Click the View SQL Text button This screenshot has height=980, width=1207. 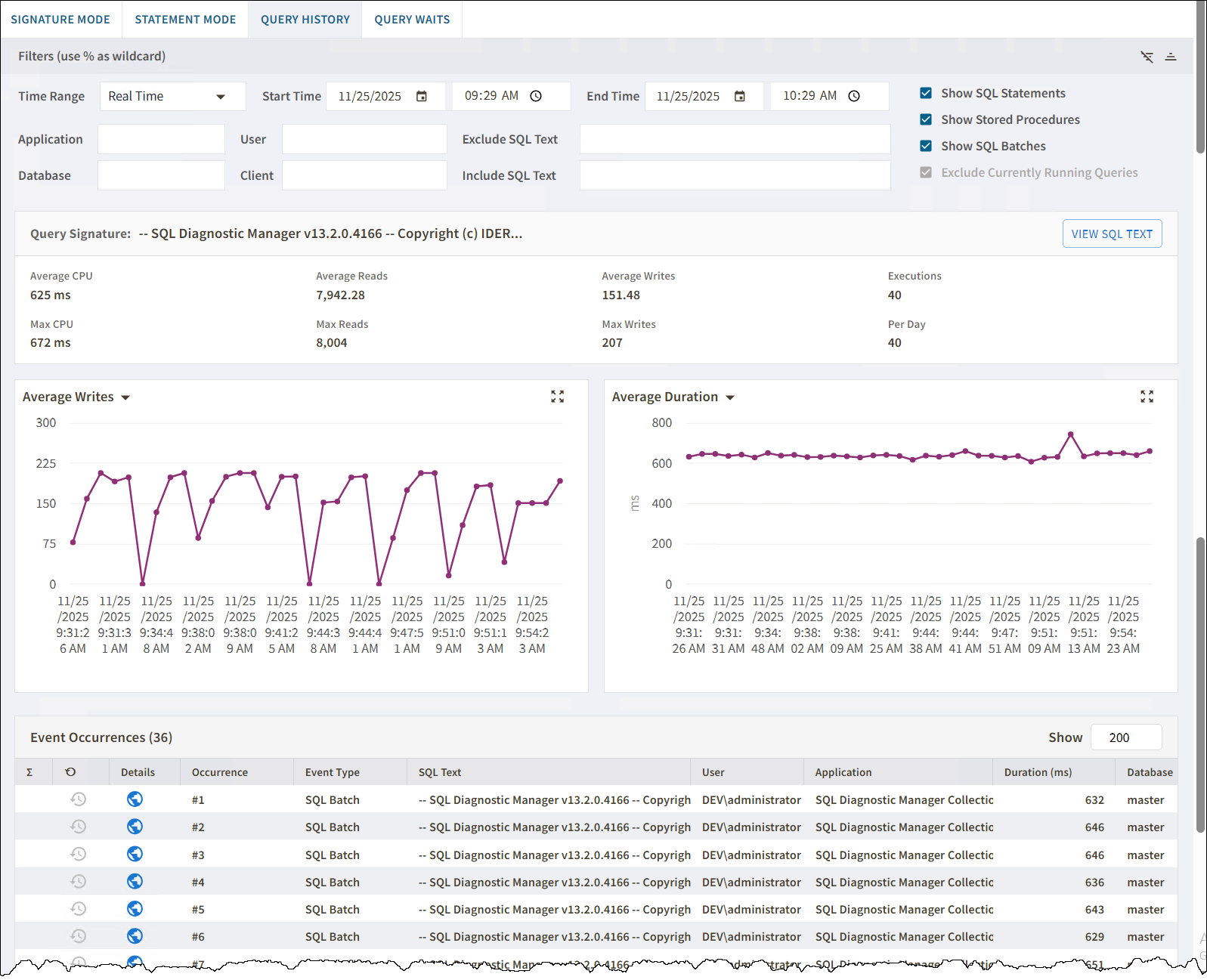click(1112, 234)
